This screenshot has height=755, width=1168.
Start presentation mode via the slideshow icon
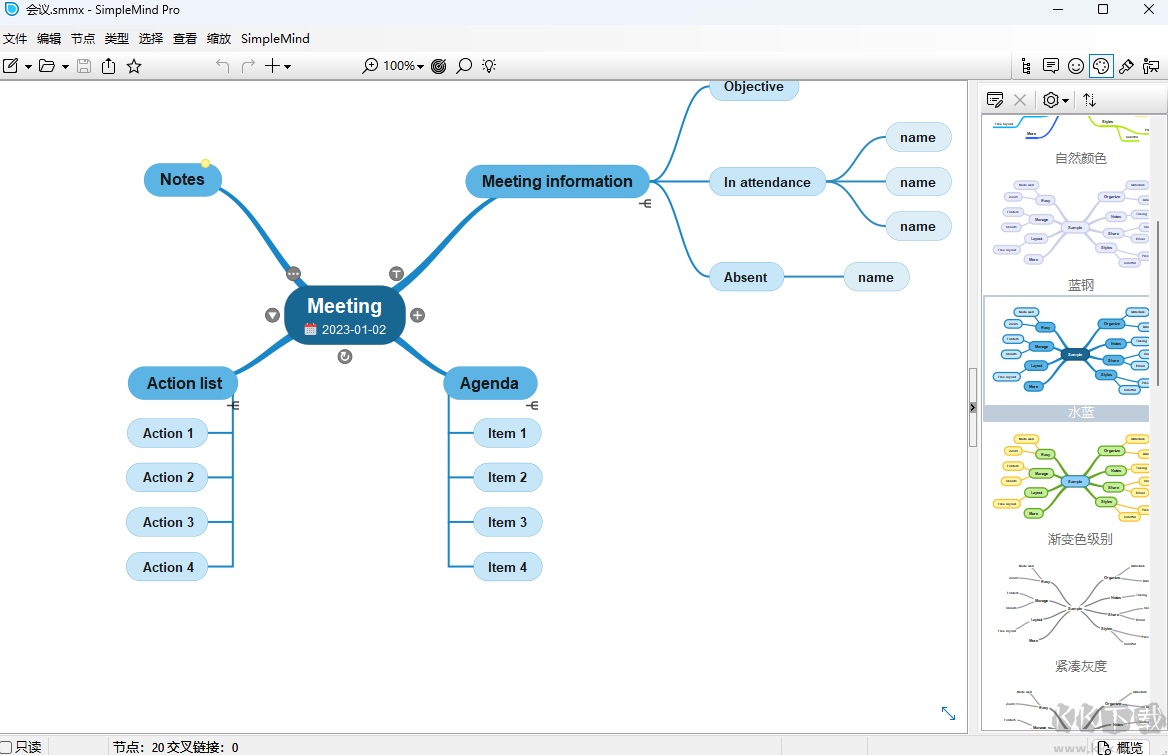click(x=1151, y=65)
